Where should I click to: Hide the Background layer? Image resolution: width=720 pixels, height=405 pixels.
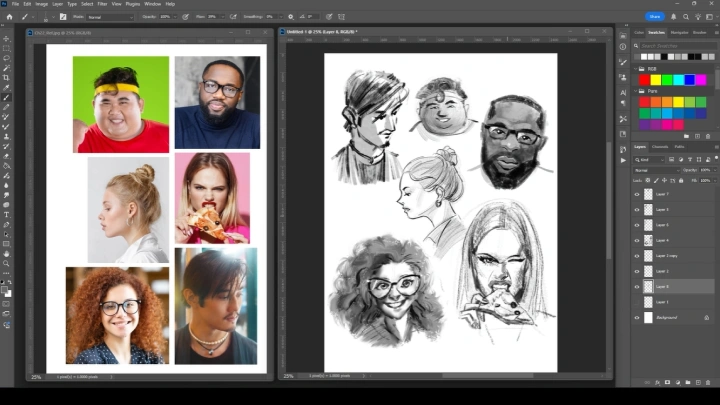[x=637, y=318]
